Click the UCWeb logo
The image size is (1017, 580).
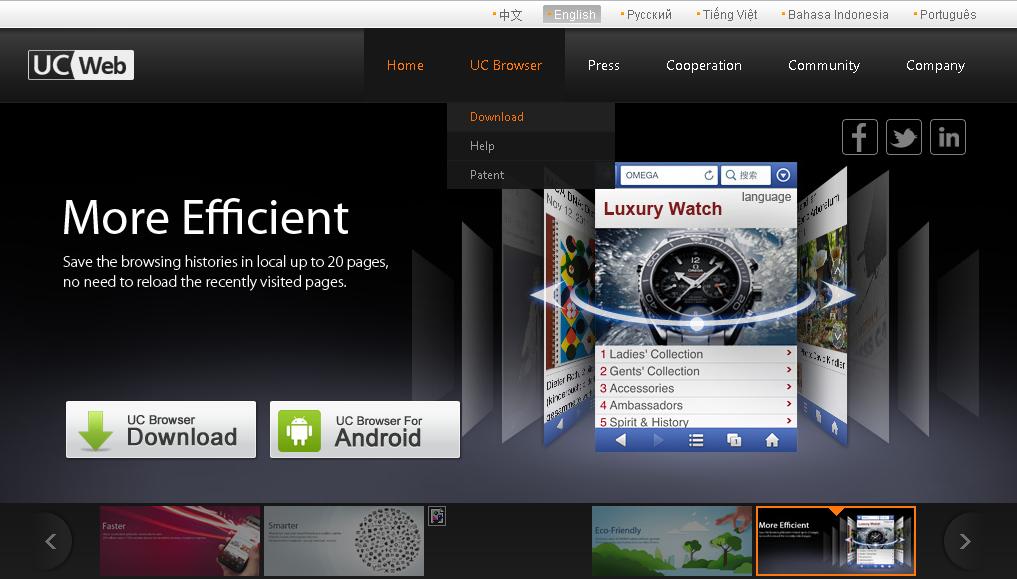pos(81,65)
